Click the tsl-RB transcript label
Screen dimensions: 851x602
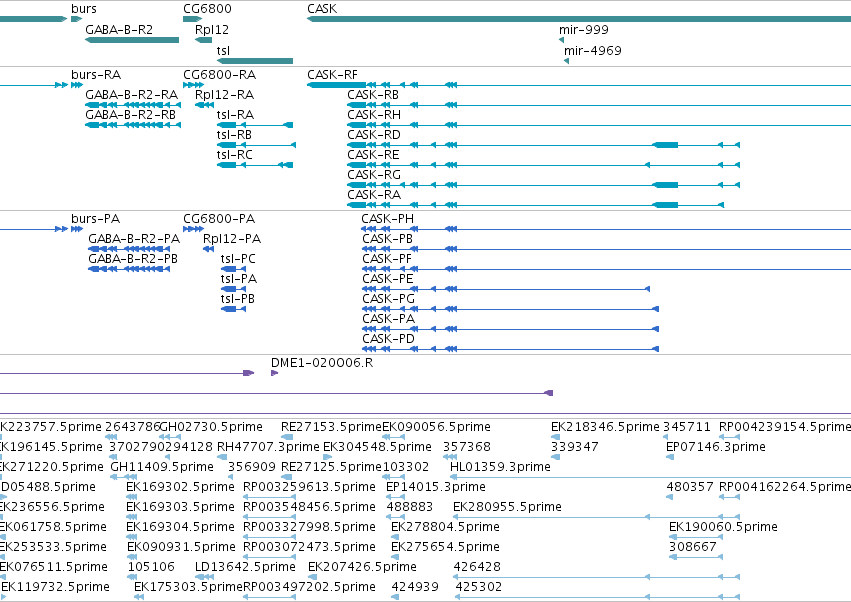234,135
